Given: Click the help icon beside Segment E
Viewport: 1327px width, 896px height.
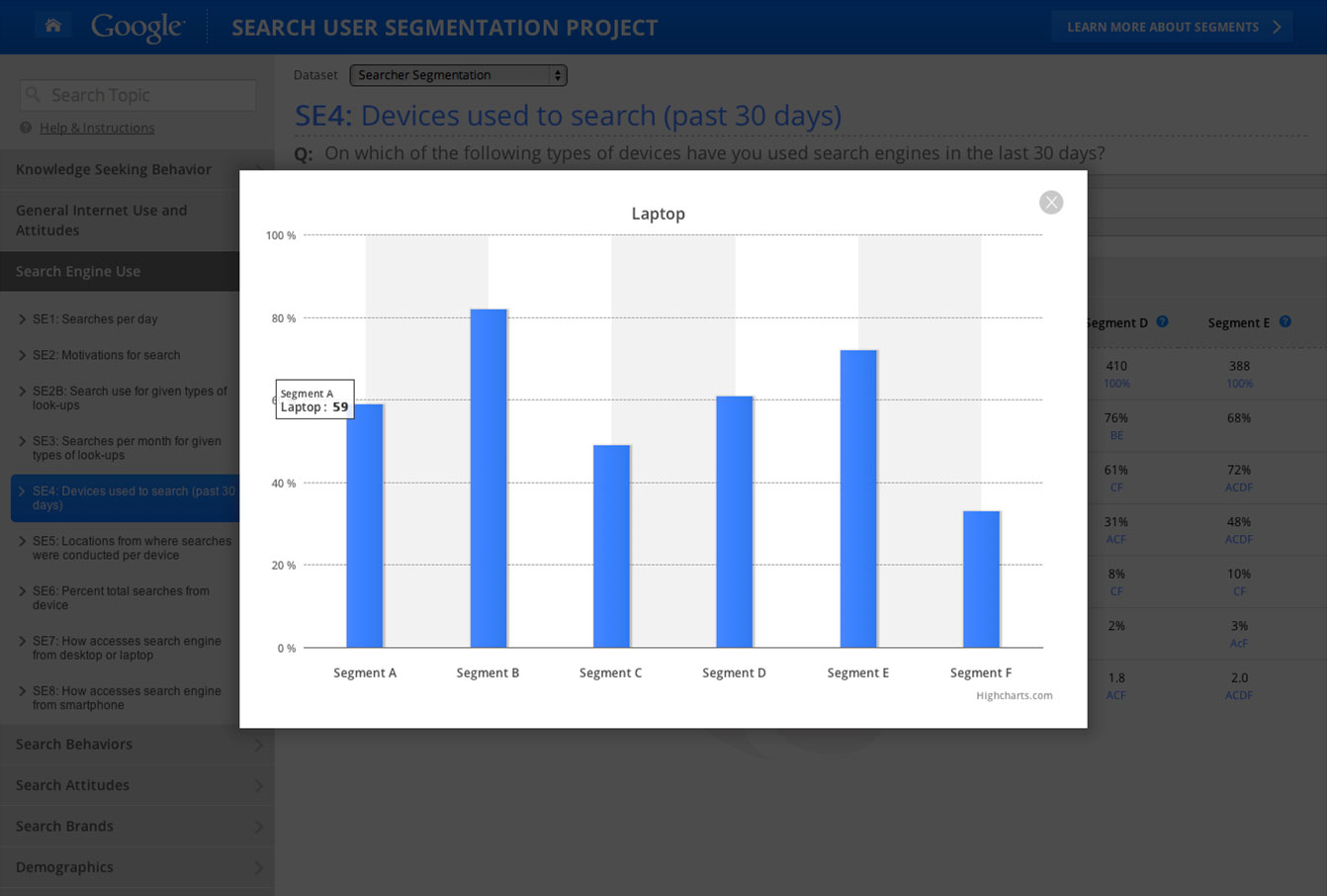Looking at the screenshot, I should 1284,321.
